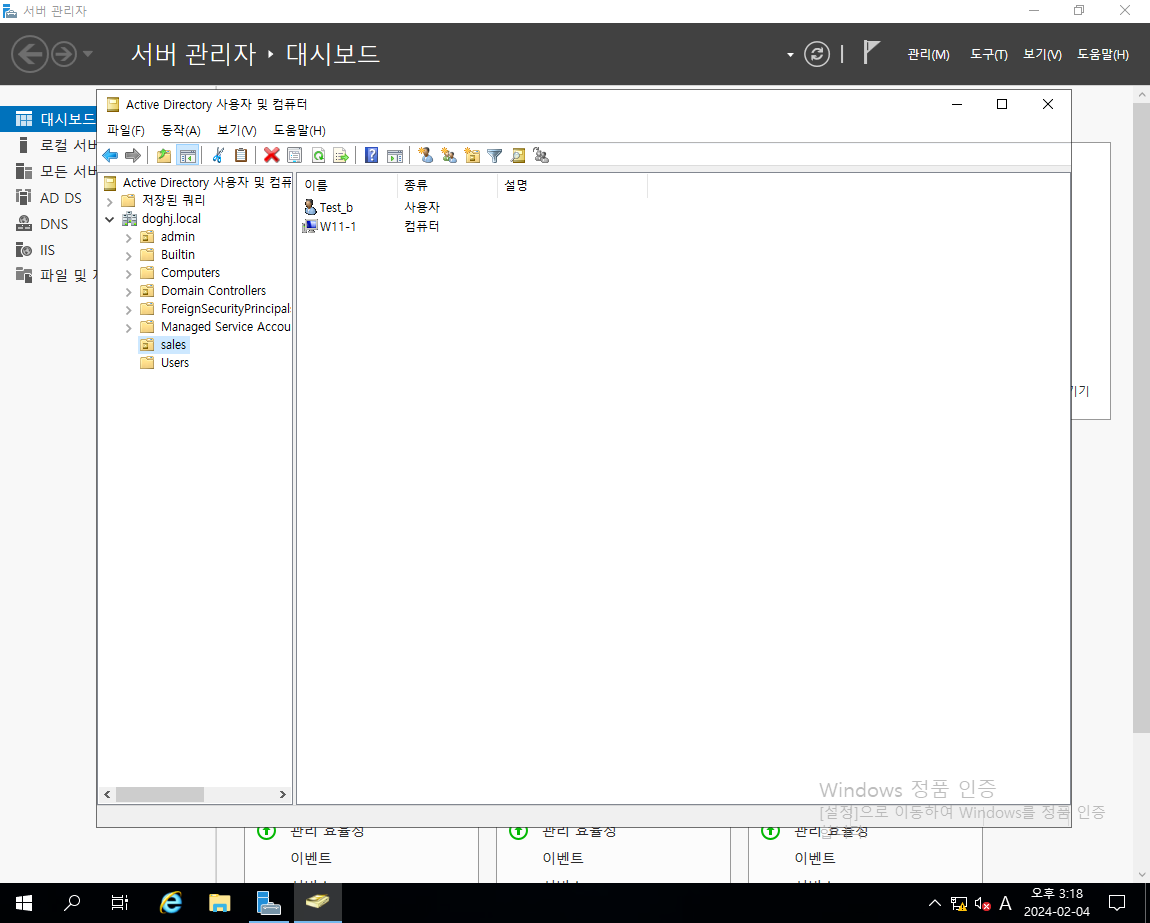This screenshot has height=923, width=1150.
Task: Create a new group with toolbar icon
Action: tap(449, 156)
